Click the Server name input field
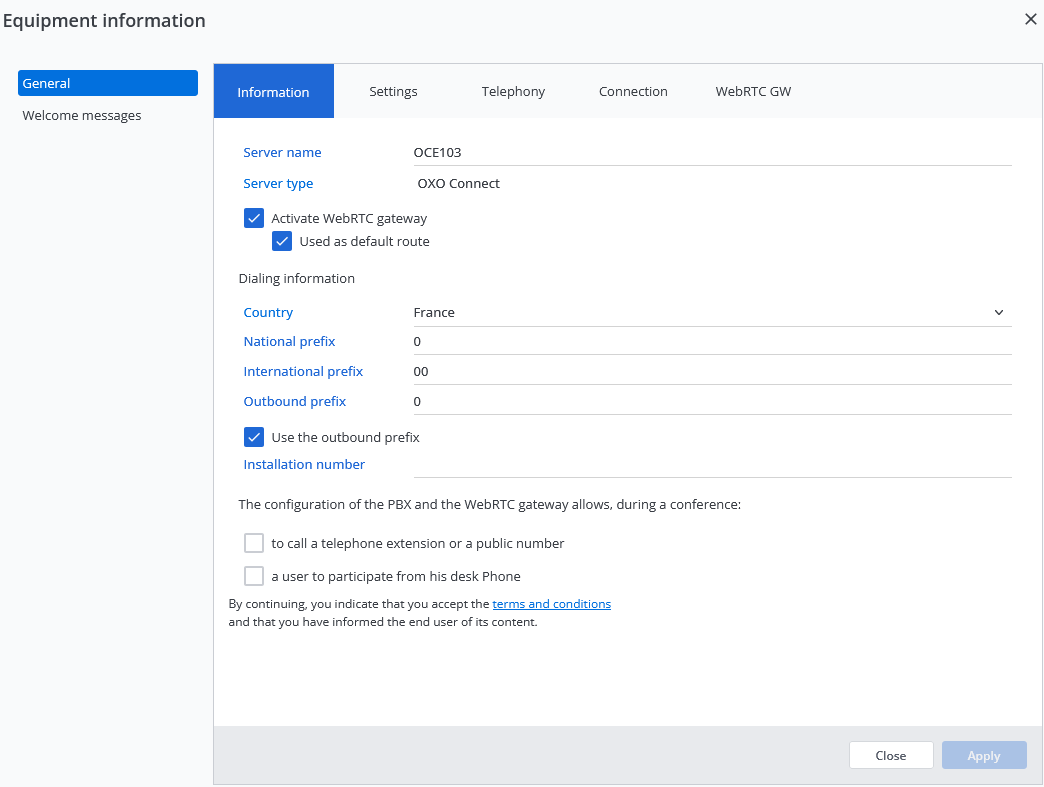 point(710,153)
